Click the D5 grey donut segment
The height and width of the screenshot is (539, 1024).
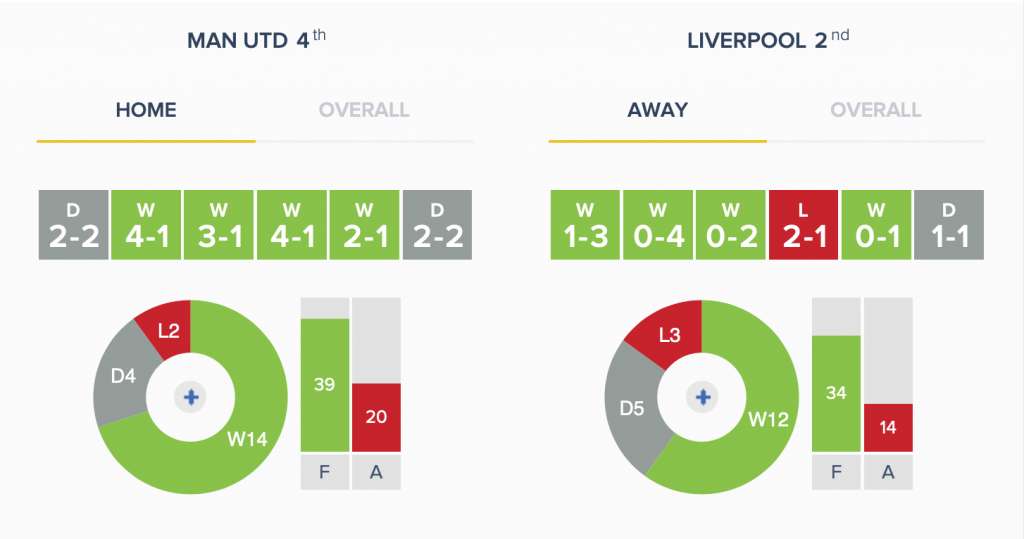[632, 408]
